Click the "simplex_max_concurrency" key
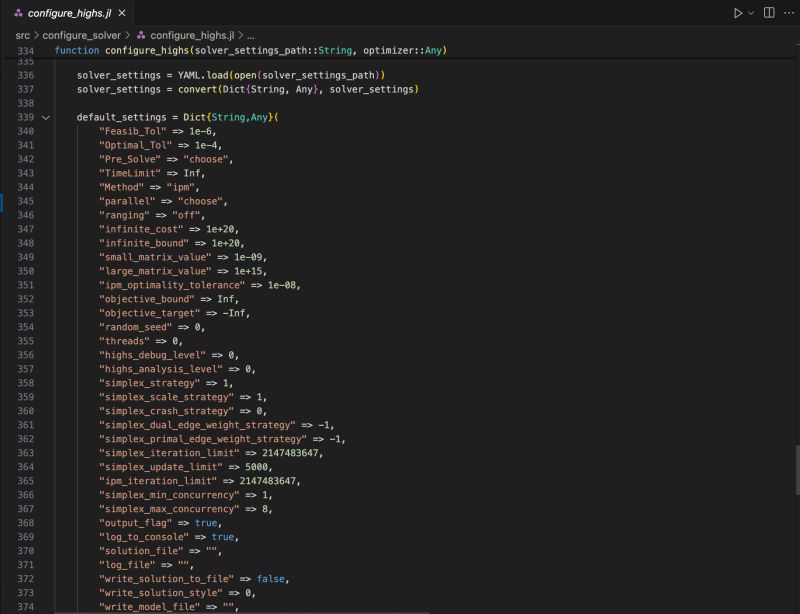The image size is (800, 614). (x=169, y=509)
